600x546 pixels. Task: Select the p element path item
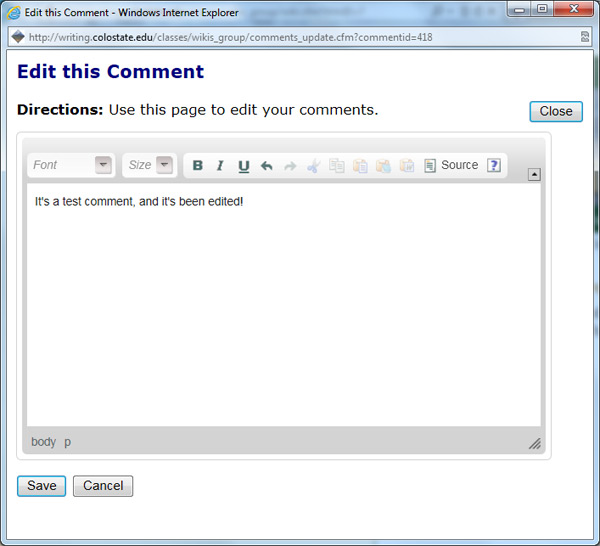coord(67,442)
